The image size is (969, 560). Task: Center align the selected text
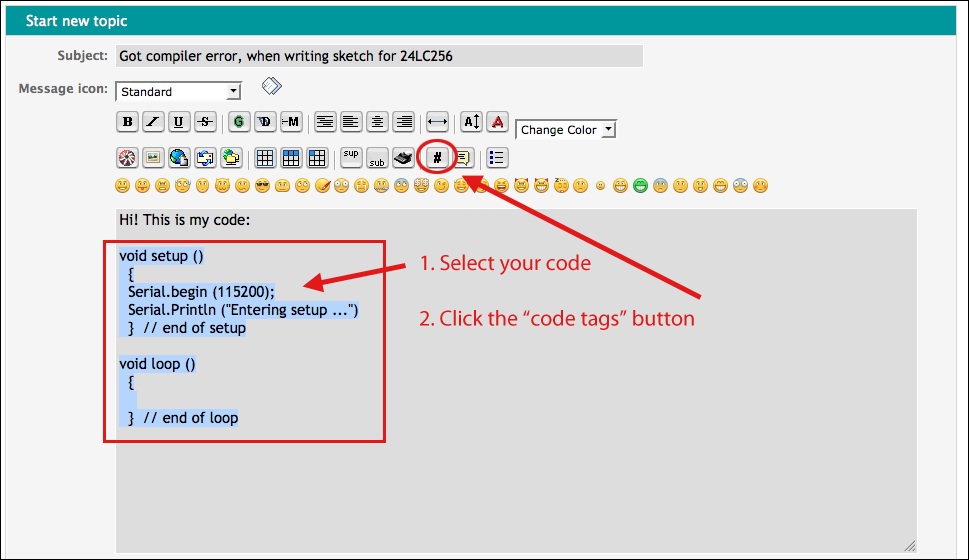[377, 122]
